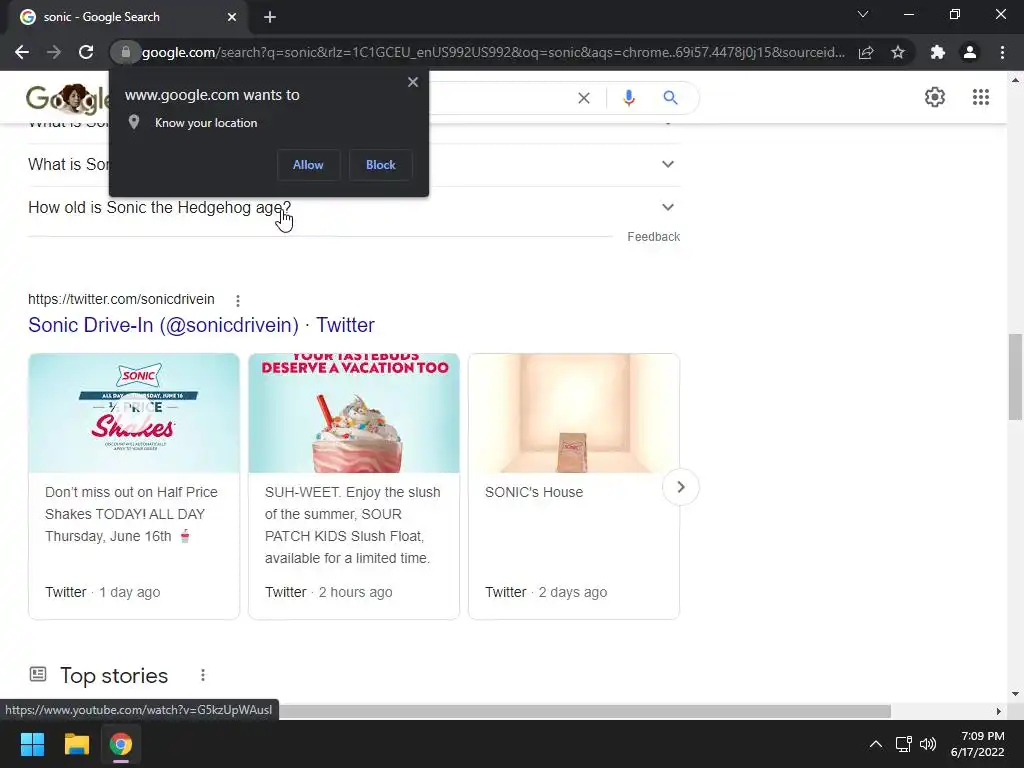This screenshot has height=768, width=1024.
Task: Clear the search box text
Action: pos(584,98)
